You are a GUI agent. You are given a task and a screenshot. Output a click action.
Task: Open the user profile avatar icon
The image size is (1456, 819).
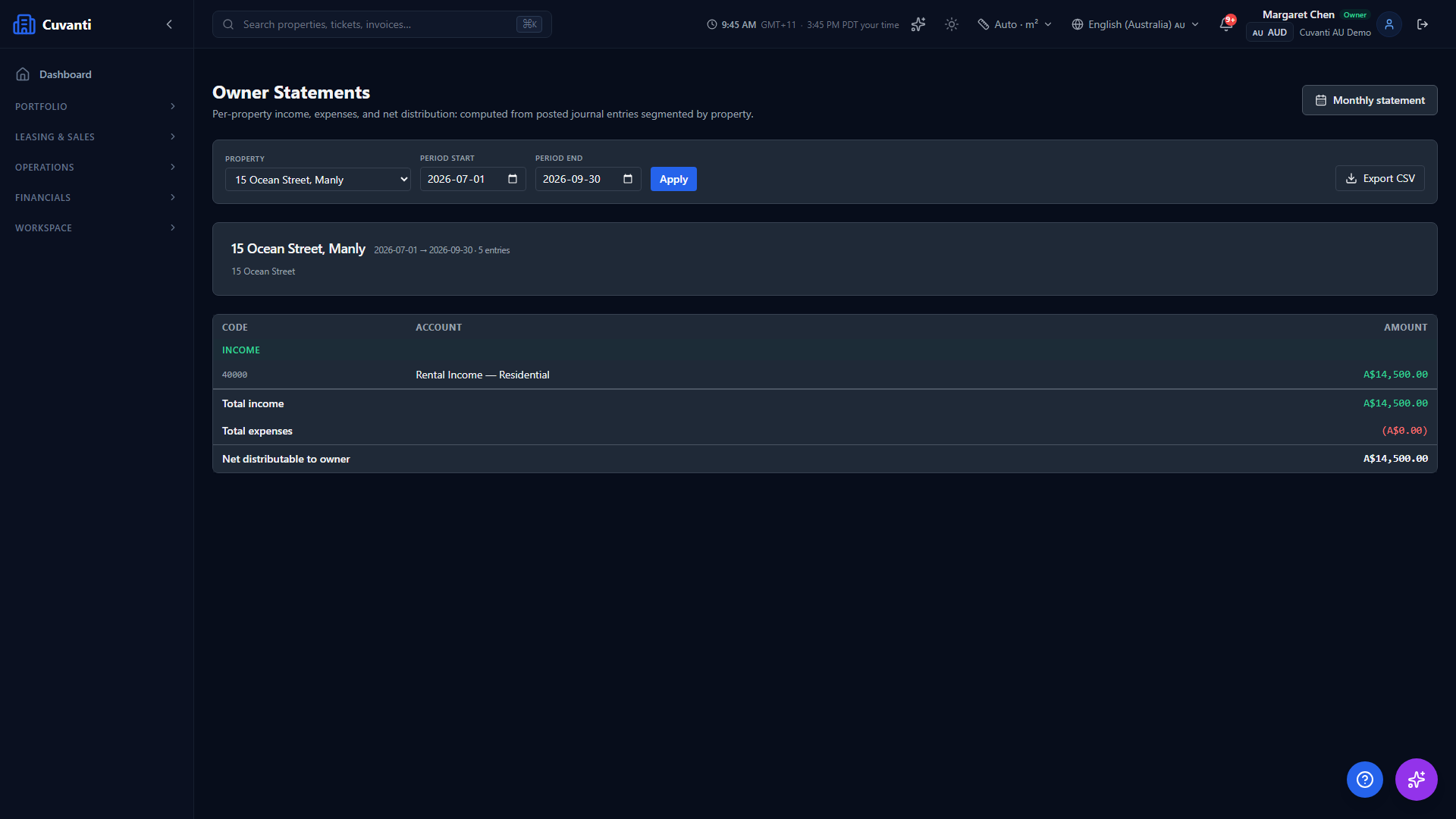tap(1389, 24)
